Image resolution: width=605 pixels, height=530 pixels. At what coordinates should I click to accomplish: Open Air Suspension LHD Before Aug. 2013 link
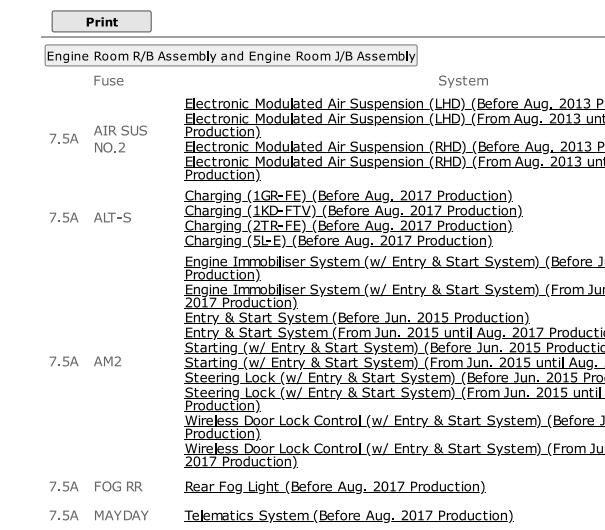[395, 104]
